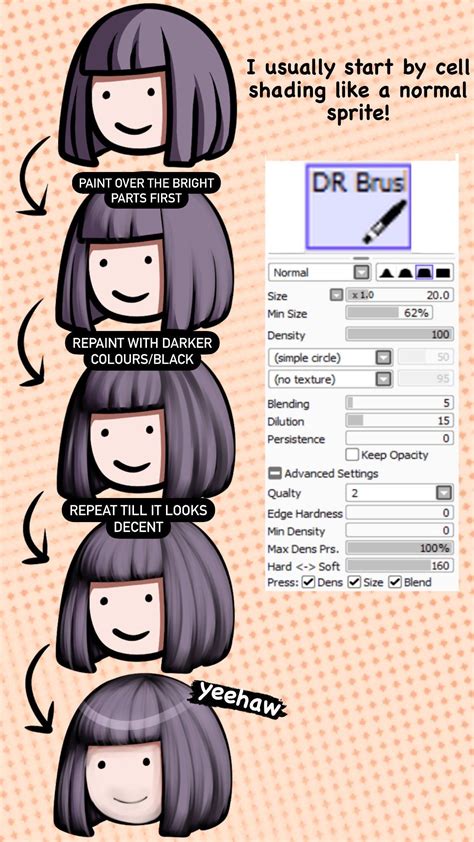Click the Min Density slider
474x842 pixels.
click(400, 531)
